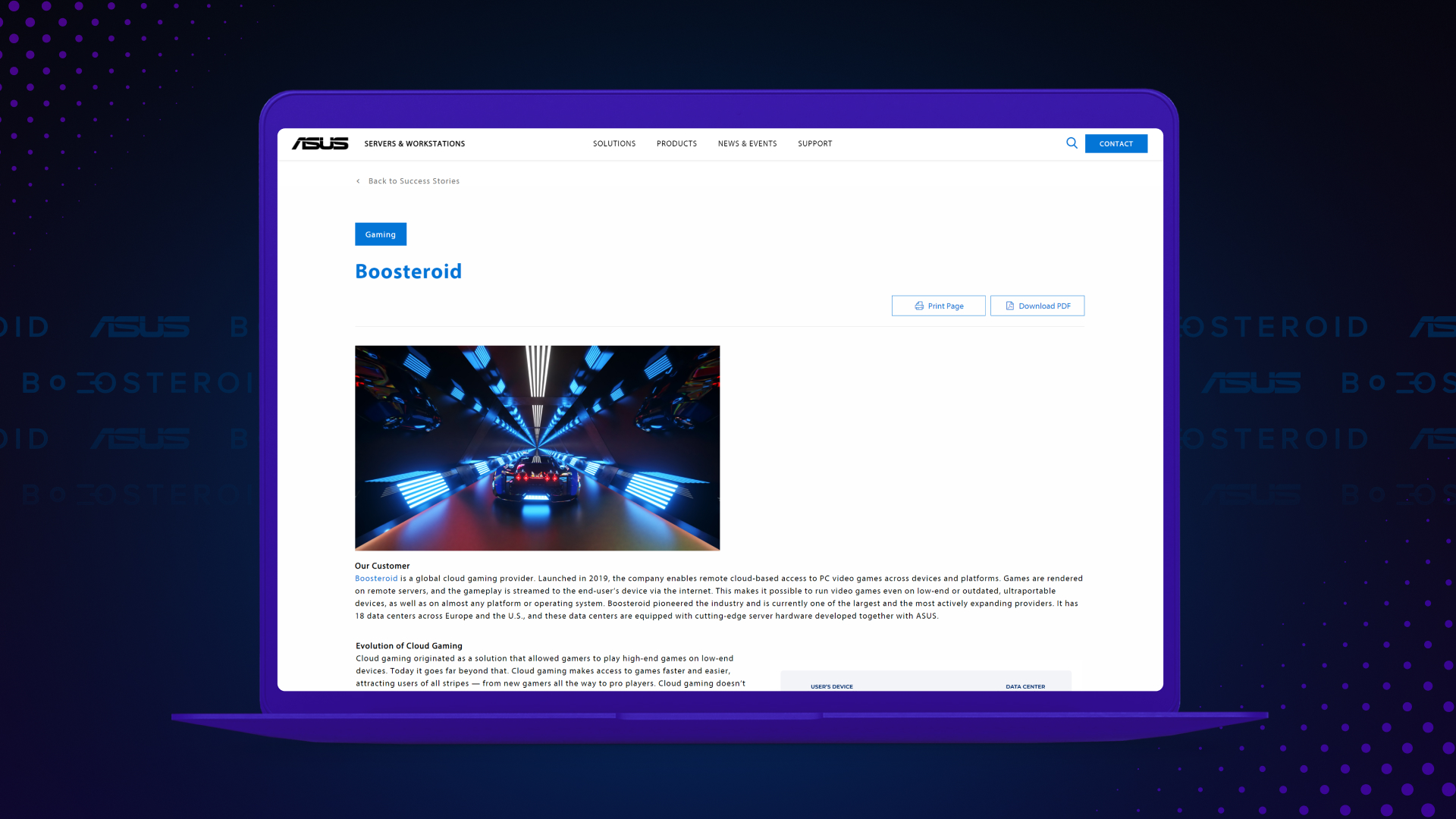This screenshot has width=1456, height=819.
Task: Click the DATA CENTER label in the diagram
Action: [1025, 686]
